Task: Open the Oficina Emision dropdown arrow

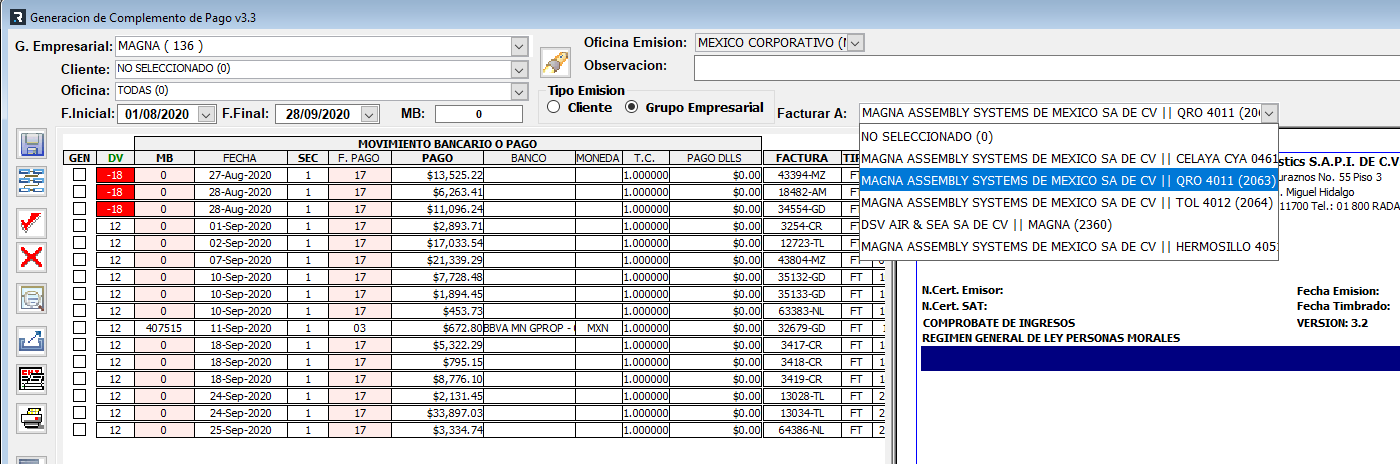Action: click(x=855, y=43)
